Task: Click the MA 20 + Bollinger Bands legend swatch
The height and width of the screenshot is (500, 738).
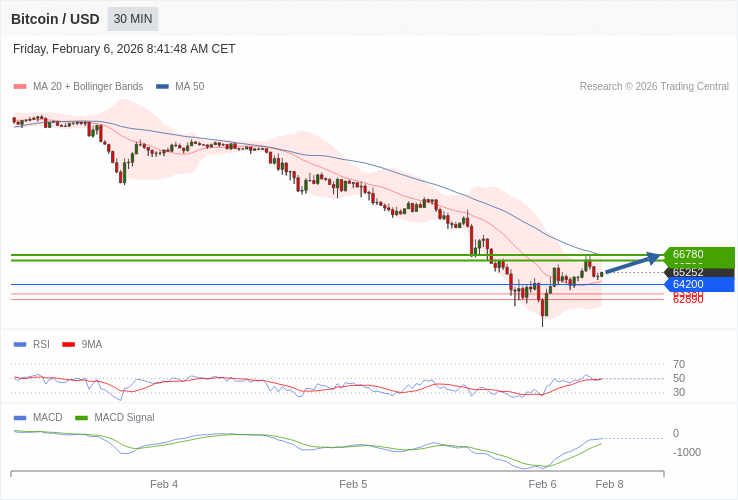Action: tap(20, 87)
